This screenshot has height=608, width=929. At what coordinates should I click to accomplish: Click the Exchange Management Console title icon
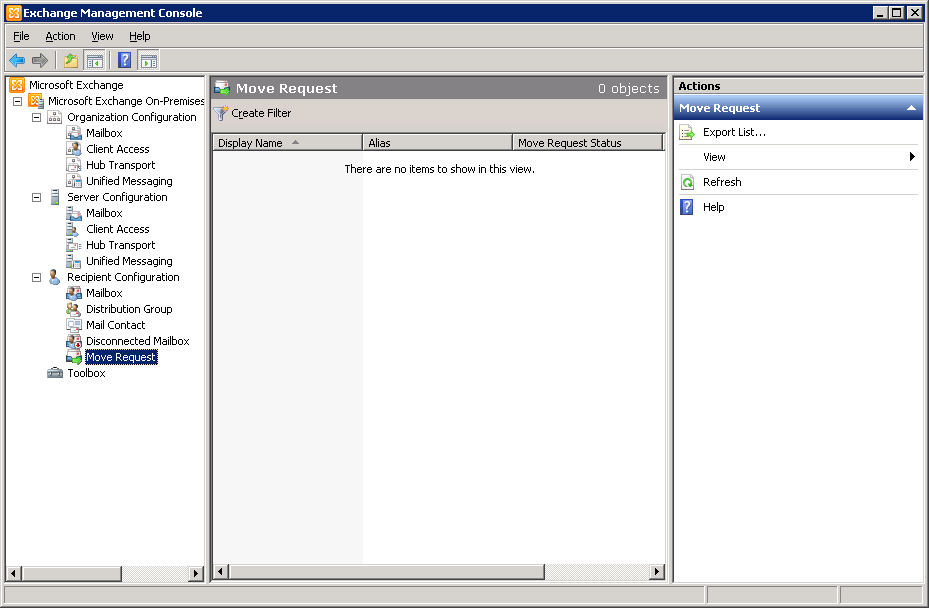(13, 12)
